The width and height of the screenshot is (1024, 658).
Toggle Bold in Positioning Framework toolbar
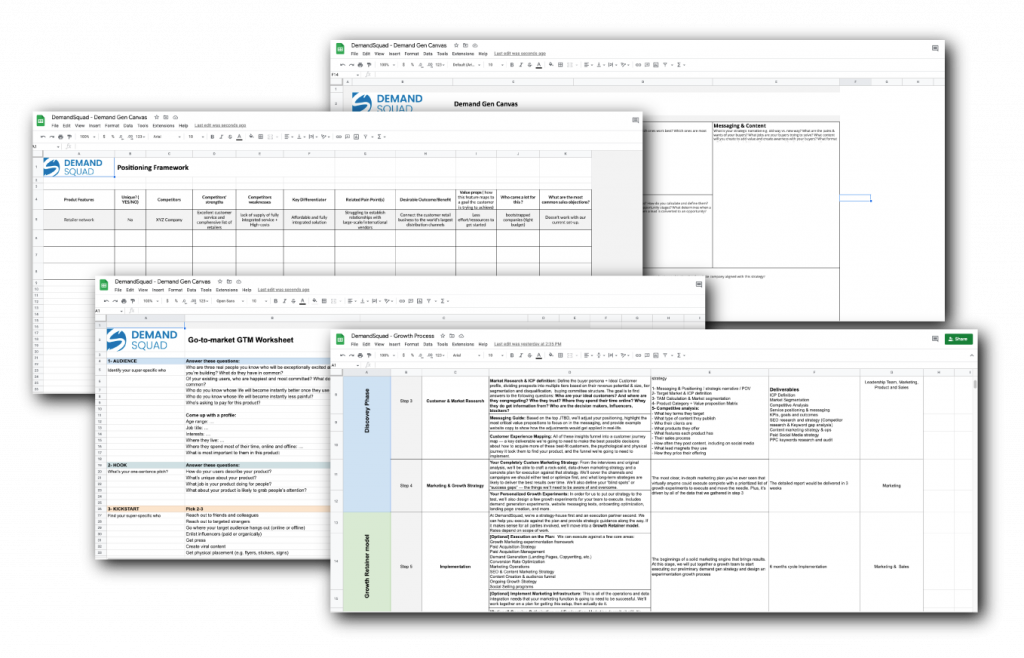[212, 136]
